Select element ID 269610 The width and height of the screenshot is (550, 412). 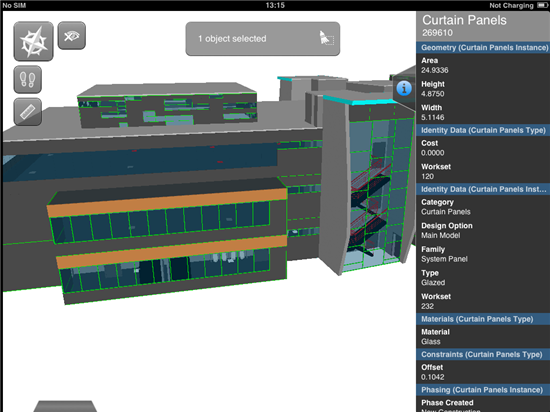coord(437,33)
